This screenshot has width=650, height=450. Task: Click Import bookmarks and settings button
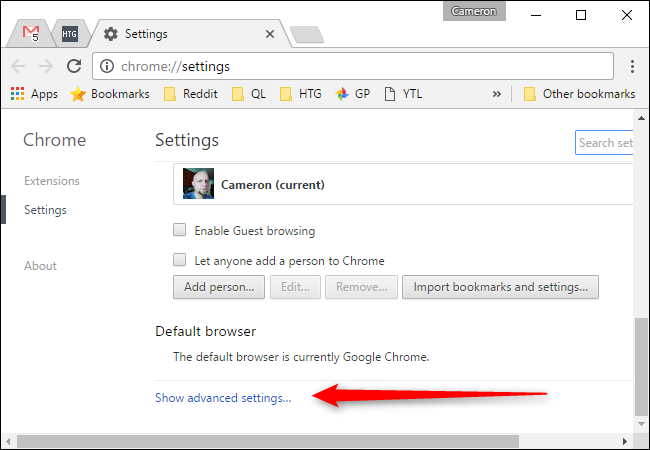click(500, 287)
